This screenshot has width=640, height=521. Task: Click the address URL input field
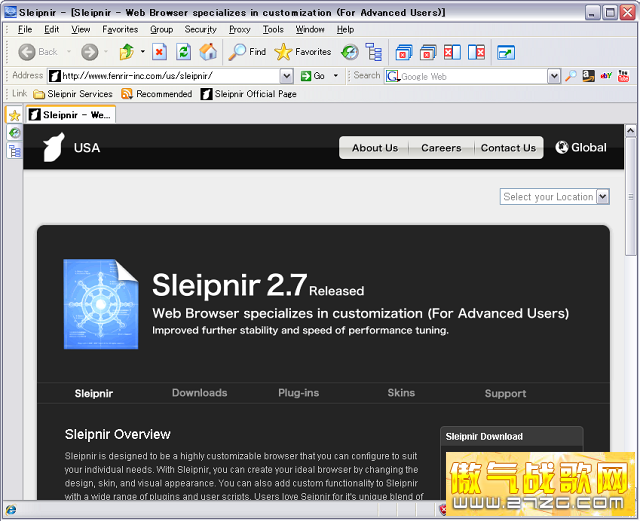[164, 76]
